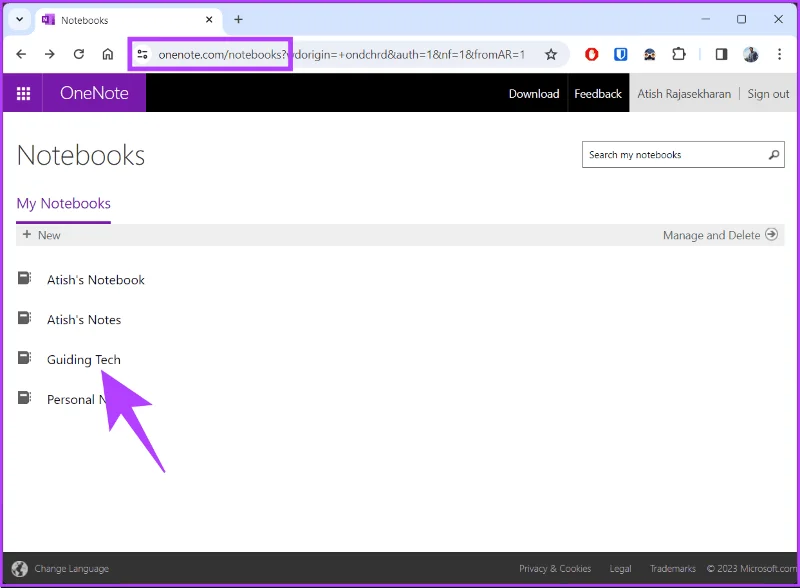
Task: Click the address bar URL
Action: [x=341, y=55]
